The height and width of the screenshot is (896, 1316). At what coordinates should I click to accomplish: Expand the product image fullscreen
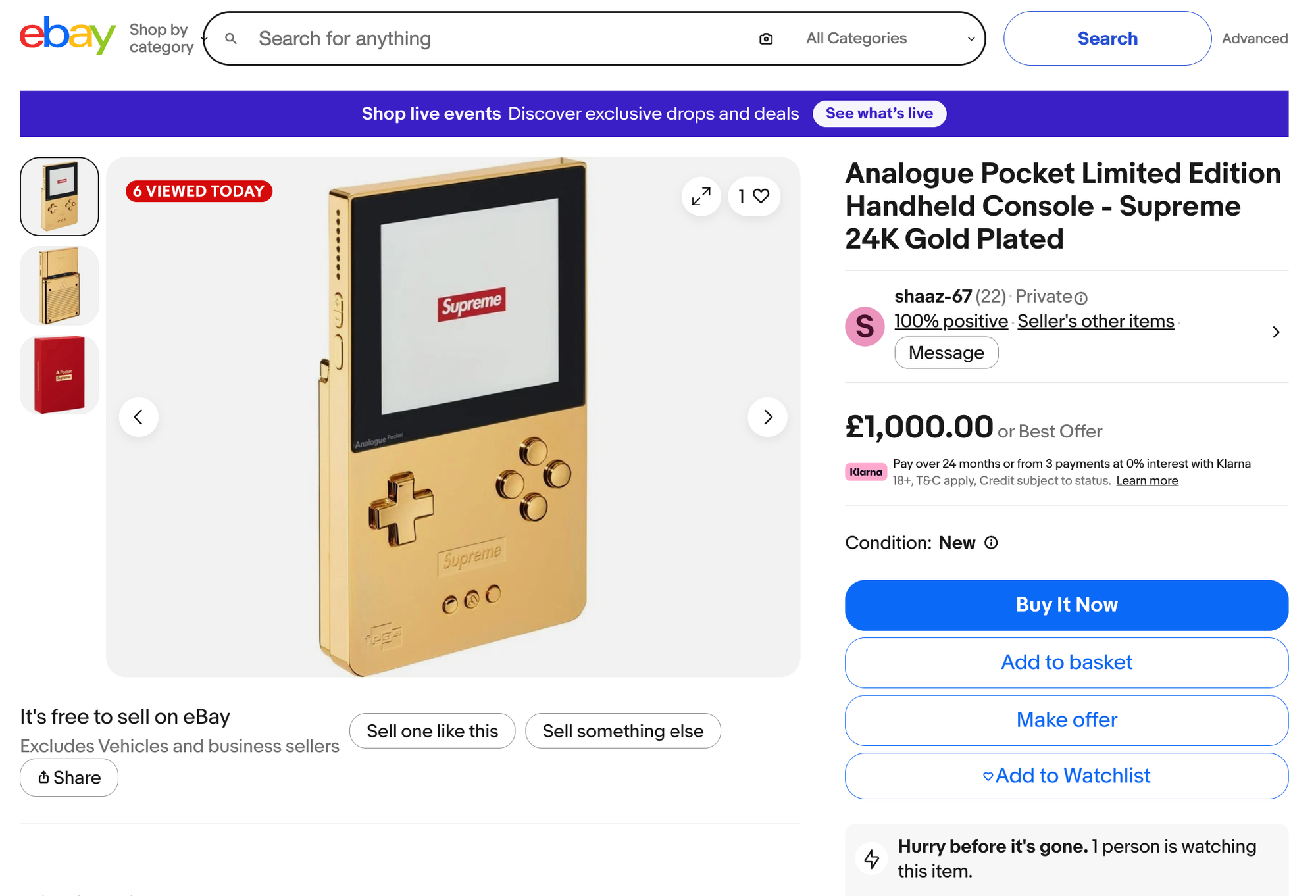coord(701,196)
